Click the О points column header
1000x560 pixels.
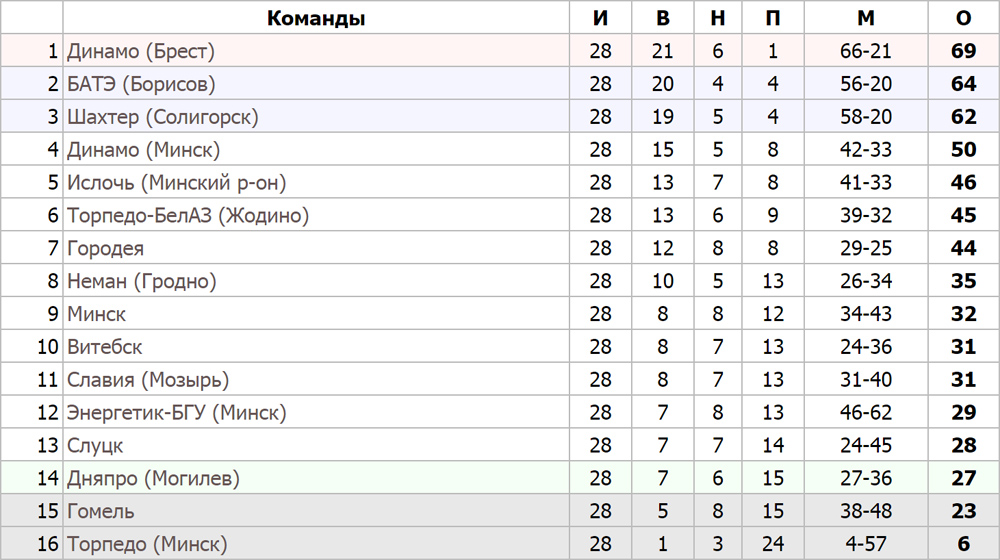pos(964,18)
